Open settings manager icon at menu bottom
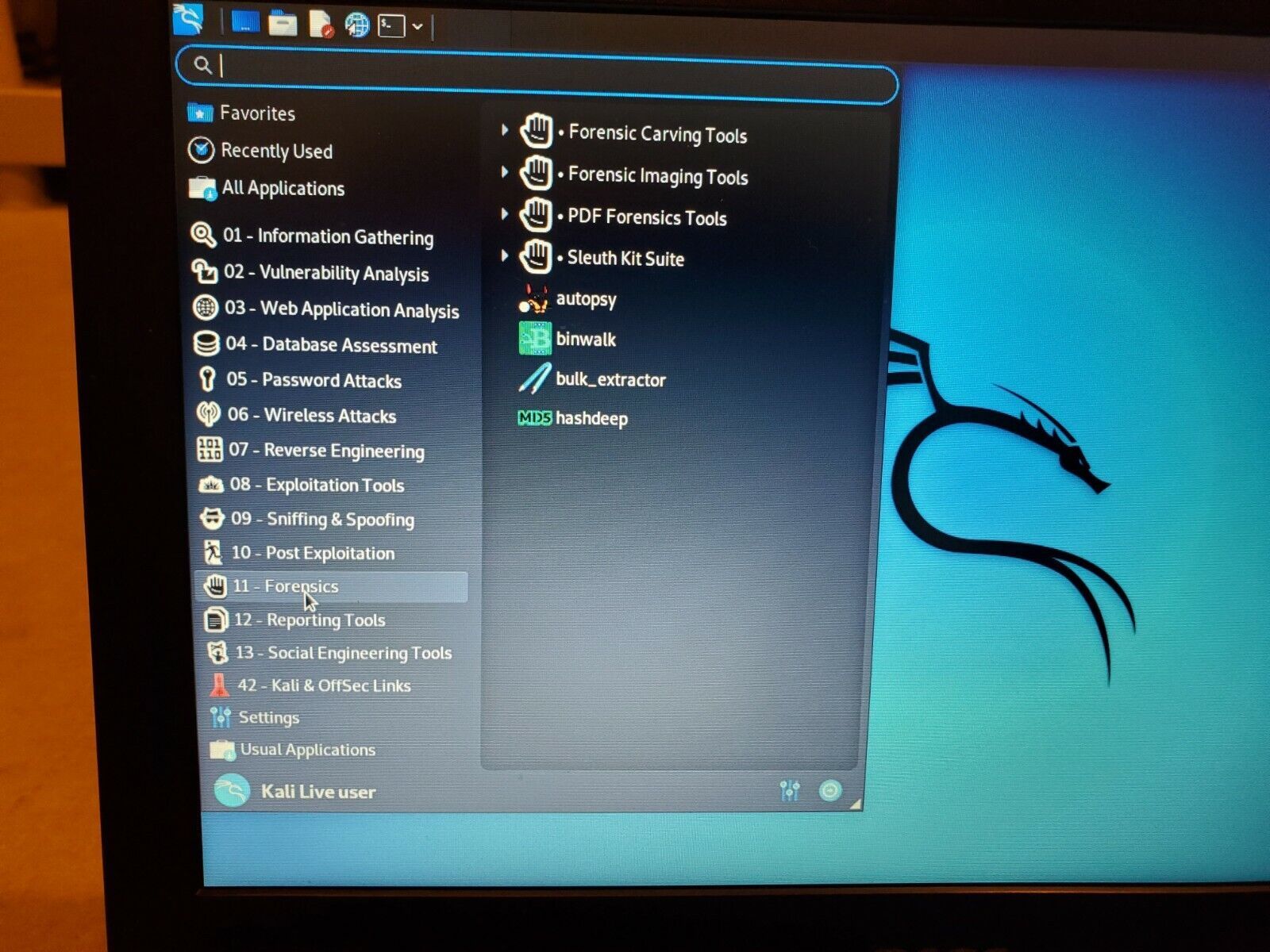1270x952 pixels. pyautogui.click(x=790, y=790)
